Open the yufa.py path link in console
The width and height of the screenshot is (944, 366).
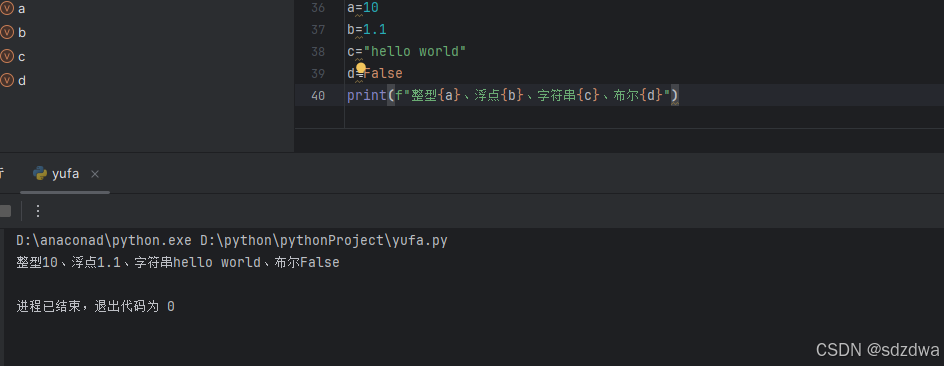(x=324, y=241)
